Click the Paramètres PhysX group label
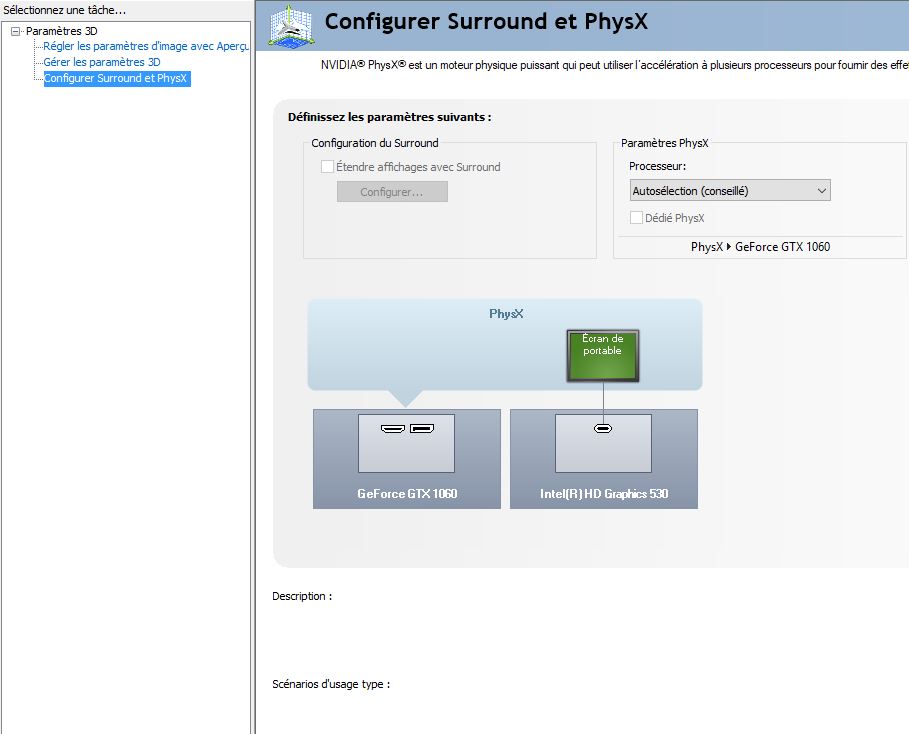 coord(664,143)
